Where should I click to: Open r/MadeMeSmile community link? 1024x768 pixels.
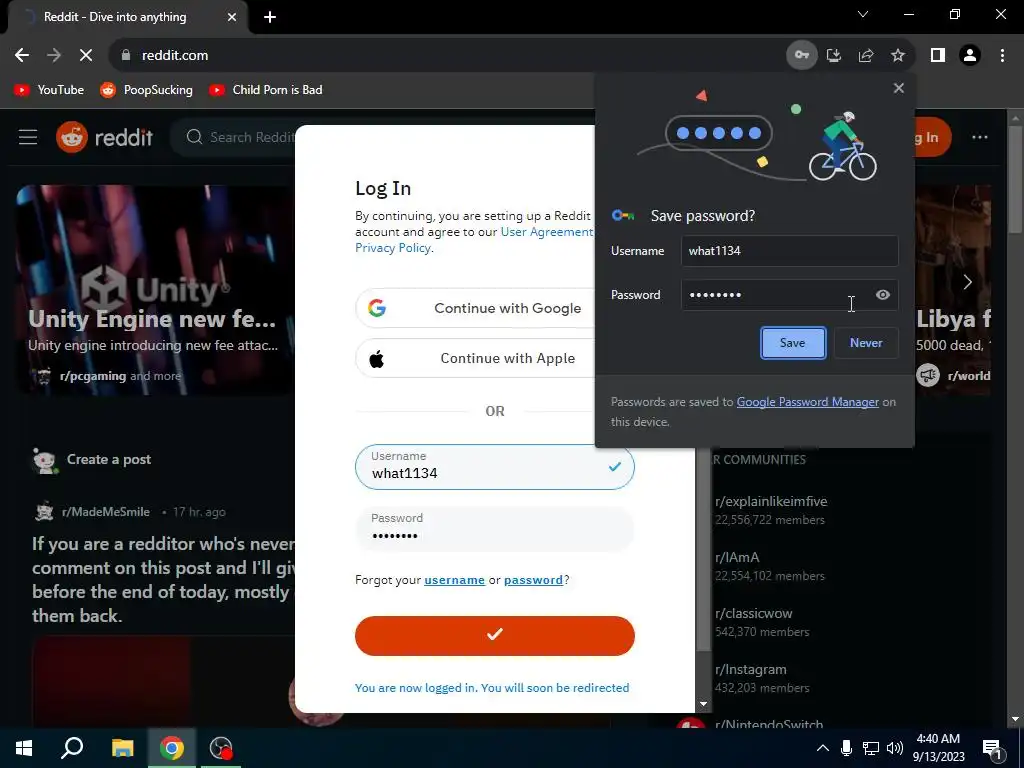tap(106, 512)
